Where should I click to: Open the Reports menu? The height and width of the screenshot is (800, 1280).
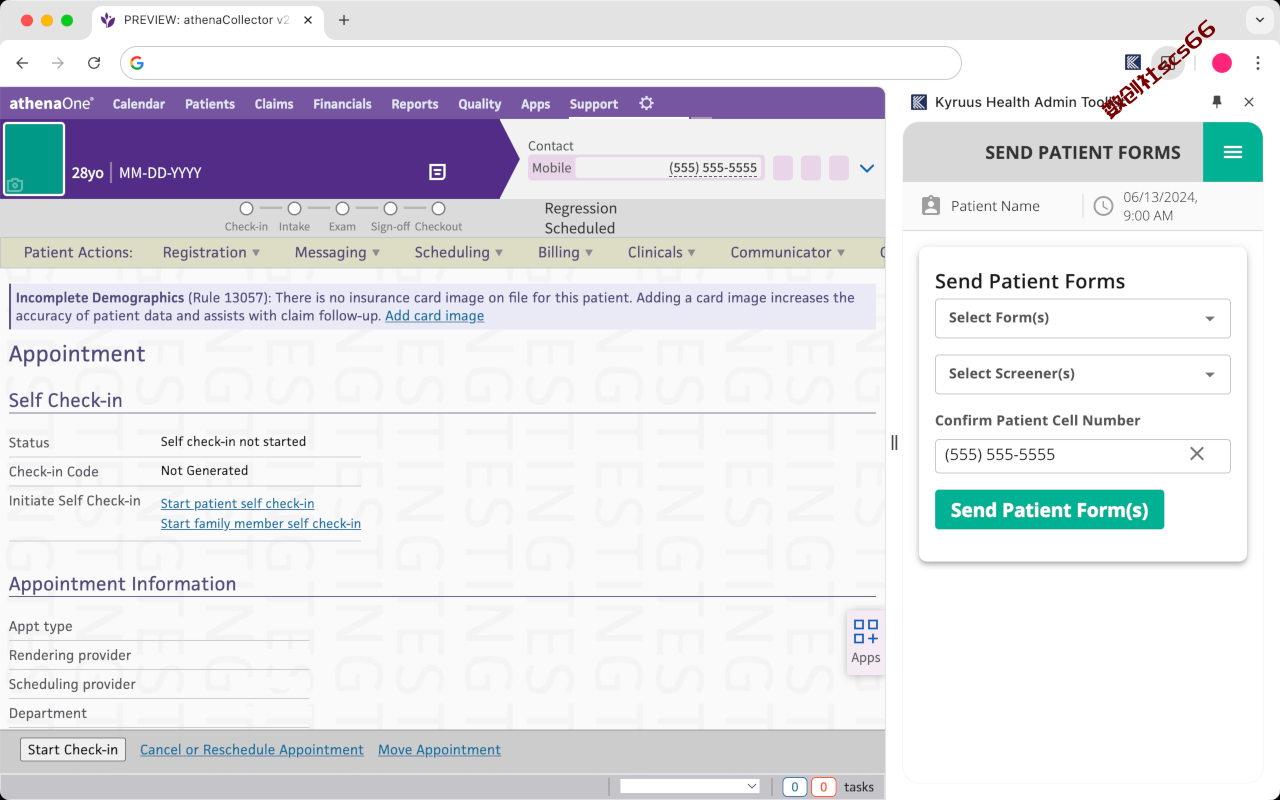point(415,104)
